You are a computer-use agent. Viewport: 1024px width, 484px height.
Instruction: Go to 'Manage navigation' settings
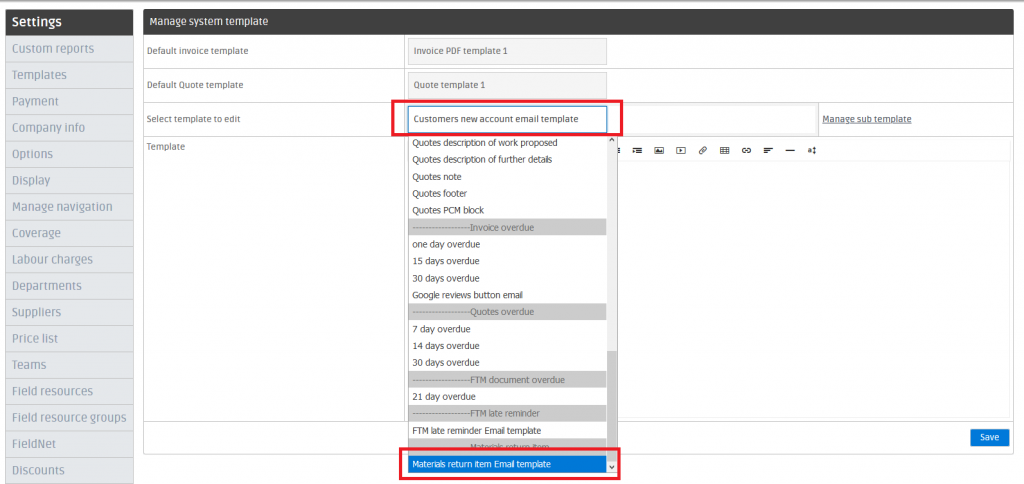pos(69,207)
